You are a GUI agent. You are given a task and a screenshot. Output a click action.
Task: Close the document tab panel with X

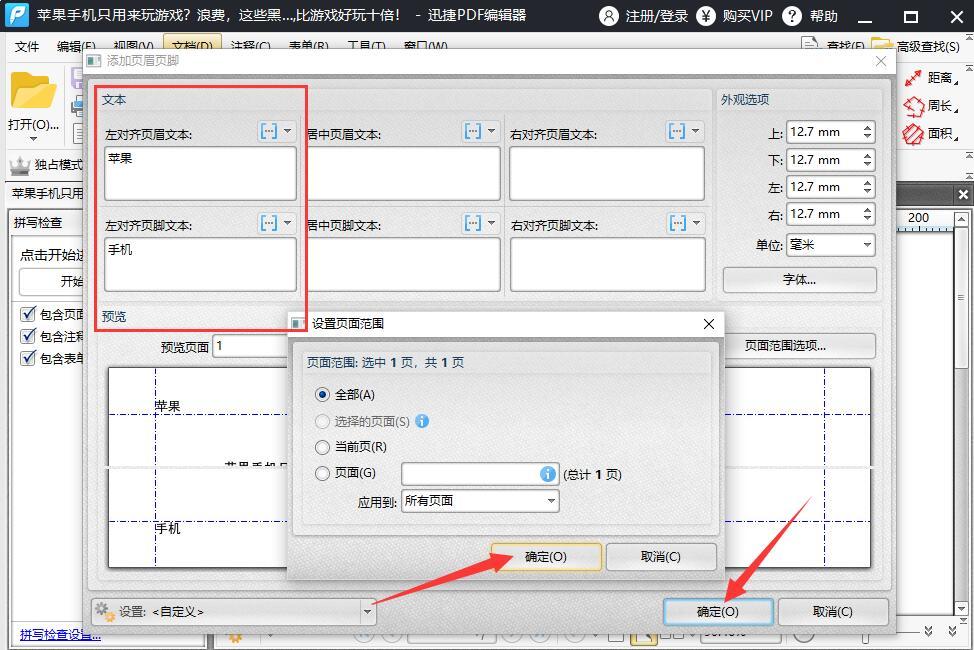[x=963, y=195]
